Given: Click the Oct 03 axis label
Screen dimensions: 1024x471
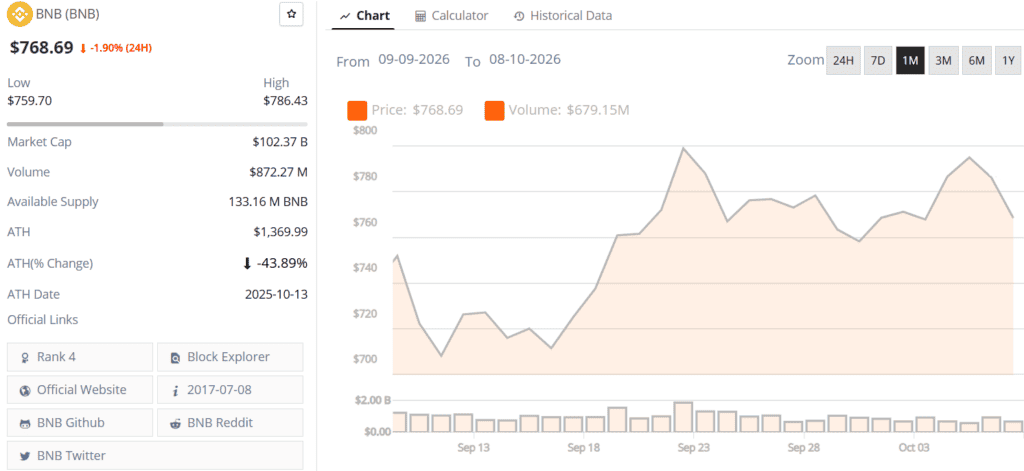Looking at the screenshot, I should point(914,447).
